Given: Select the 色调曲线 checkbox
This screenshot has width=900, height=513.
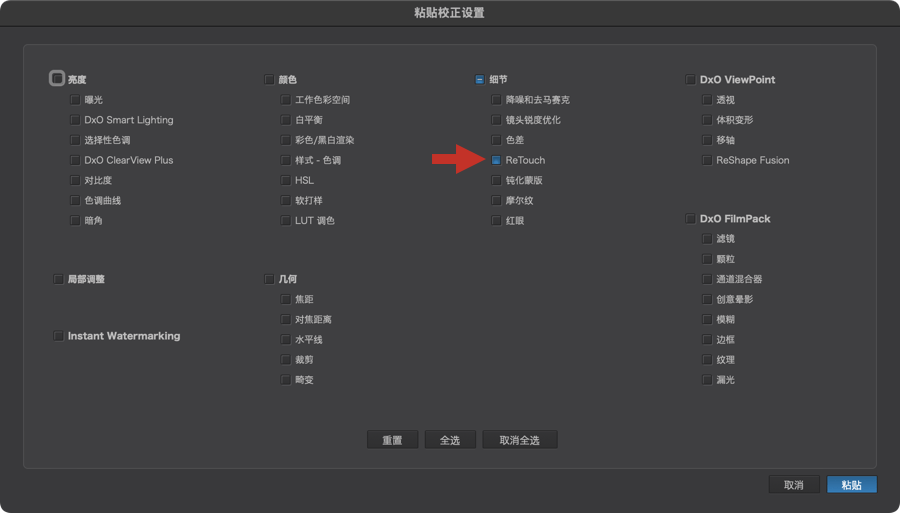Looking at the screenshot, I should (x=75, y=200).
